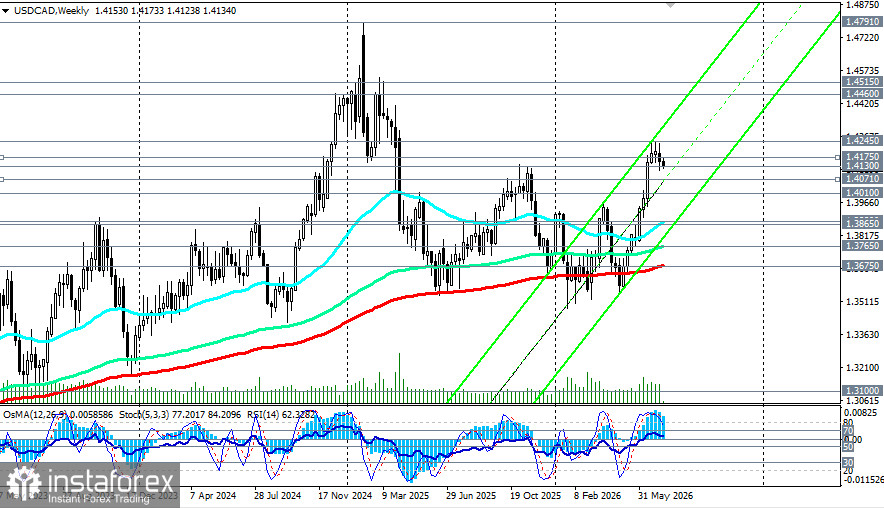Select the 1.38650 price level label

pyautogui.click(x=862, y=223)
